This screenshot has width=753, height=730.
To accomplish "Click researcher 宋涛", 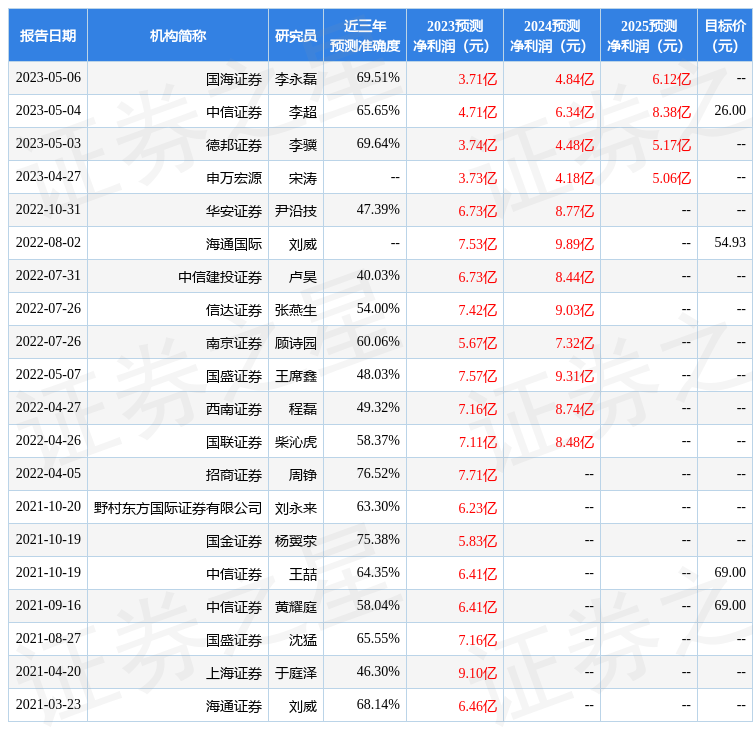I will pyautogui.click(x=303, y=178).
